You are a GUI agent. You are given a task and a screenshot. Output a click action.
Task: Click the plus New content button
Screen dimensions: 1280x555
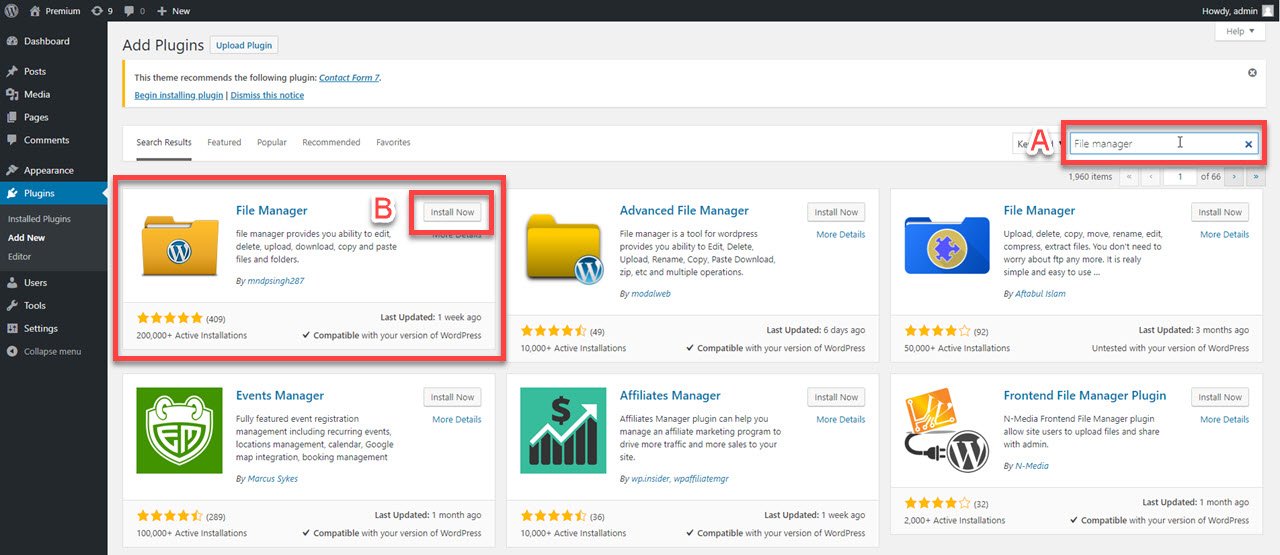[x=173, y=10]
